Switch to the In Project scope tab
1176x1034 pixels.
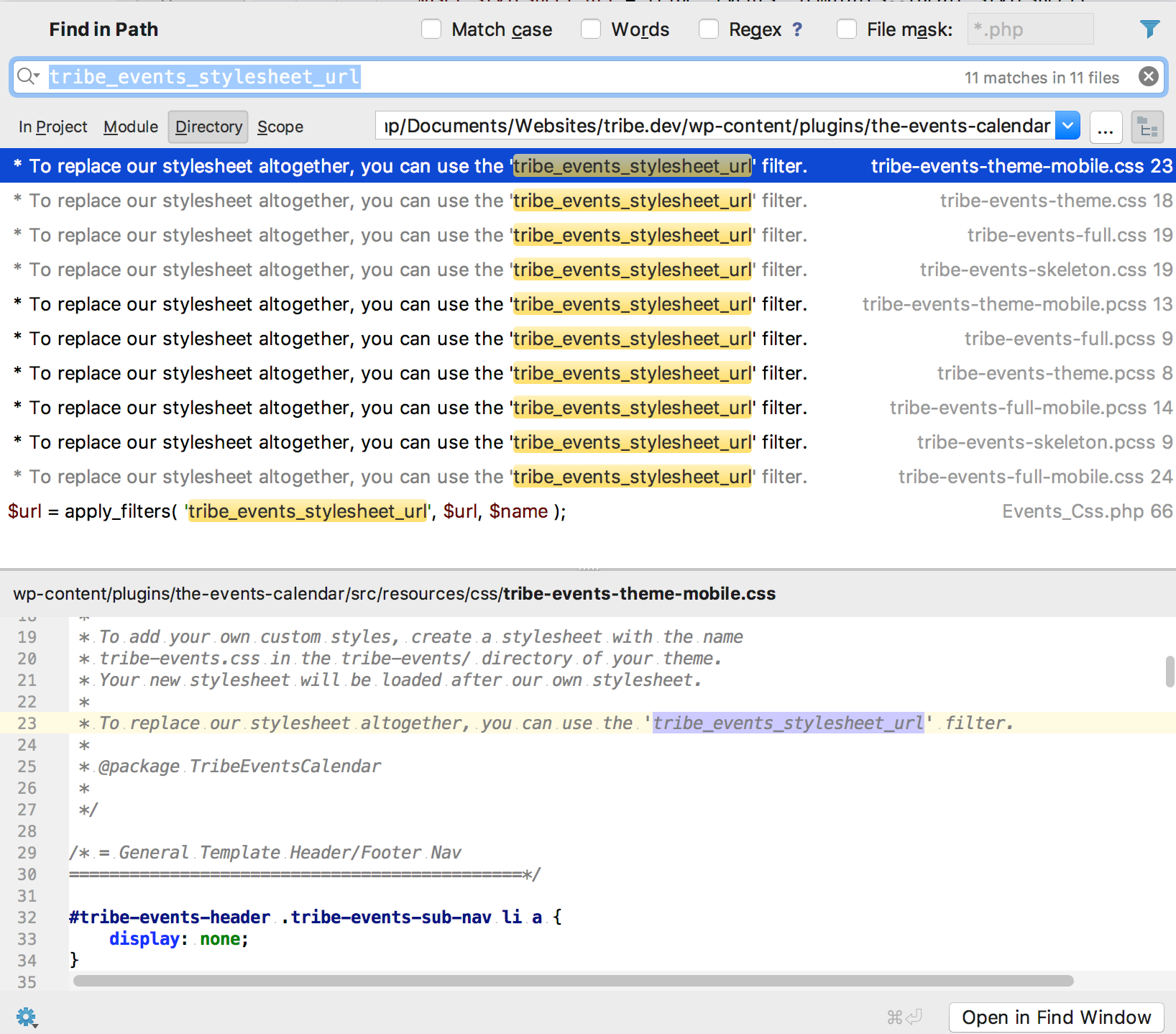click(x=53, y=127)
